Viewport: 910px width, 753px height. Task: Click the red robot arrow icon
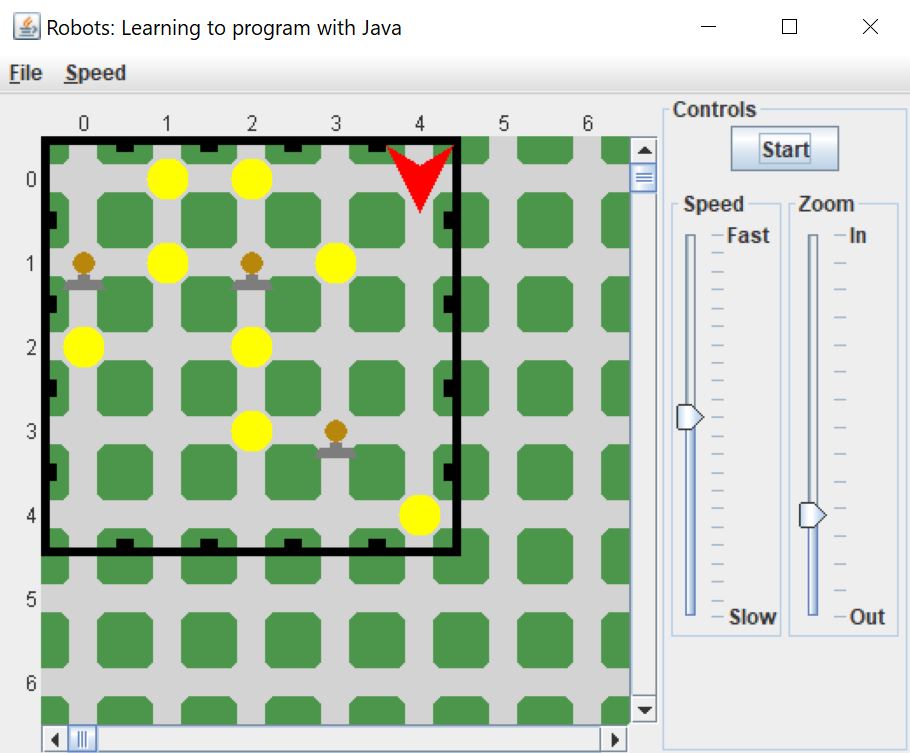[x=420, y=178]
